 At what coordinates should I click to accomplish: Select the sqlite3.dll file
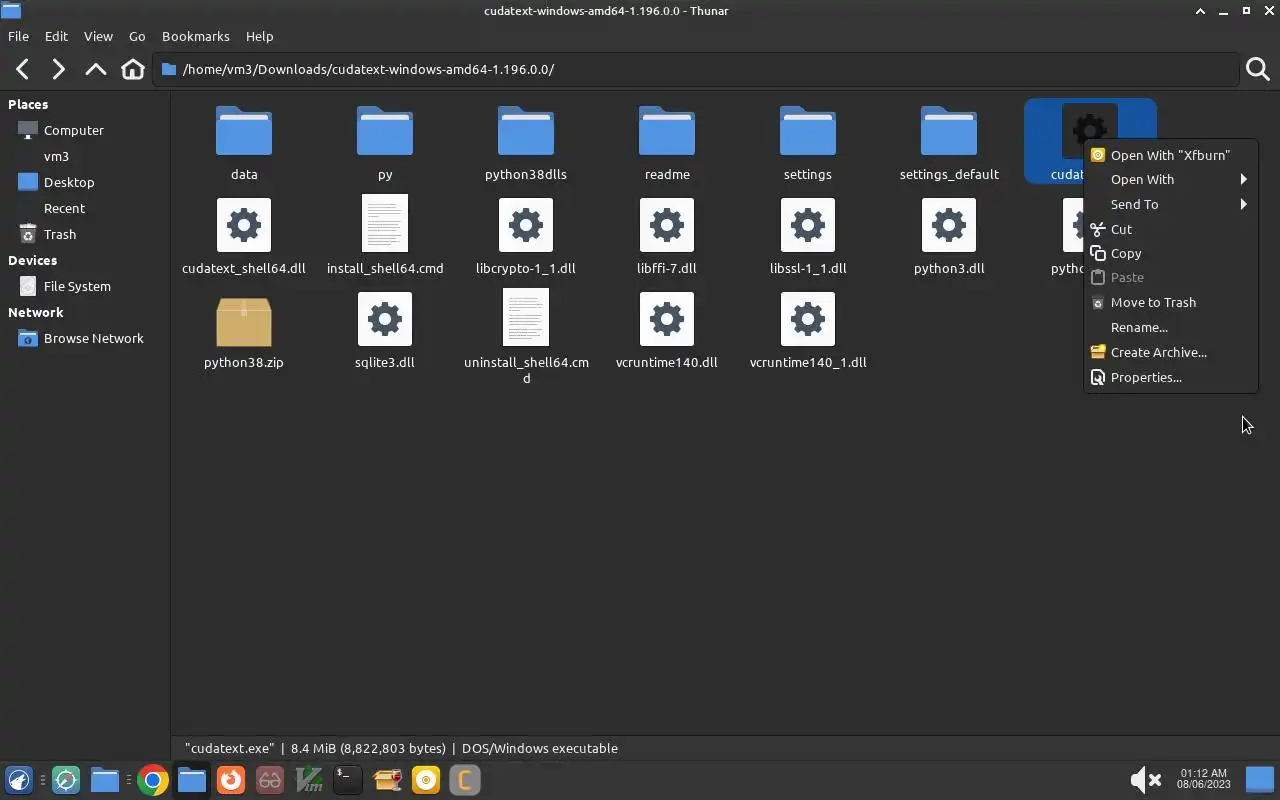click(385, 330)
